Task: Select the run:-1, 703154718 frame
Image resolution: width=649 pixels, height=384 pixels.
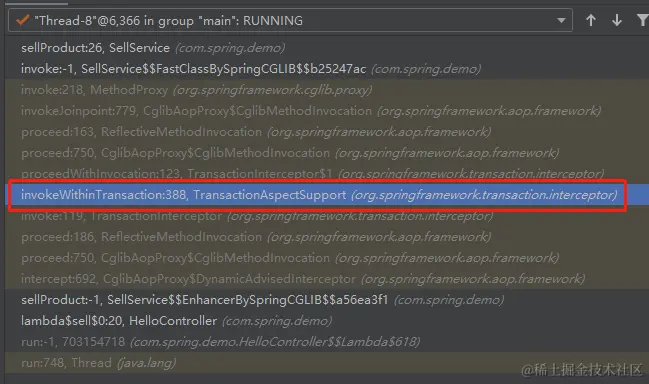Action: (327, 342)
